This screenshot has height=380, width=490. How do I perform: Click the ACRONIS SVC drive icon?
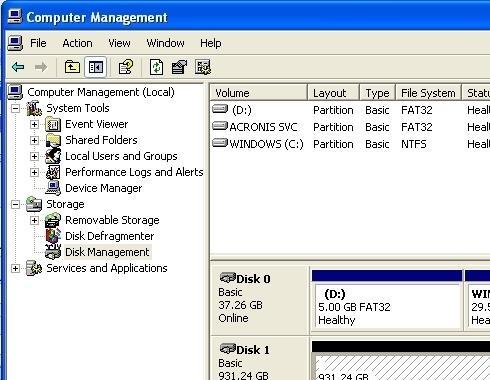point(220,126)
